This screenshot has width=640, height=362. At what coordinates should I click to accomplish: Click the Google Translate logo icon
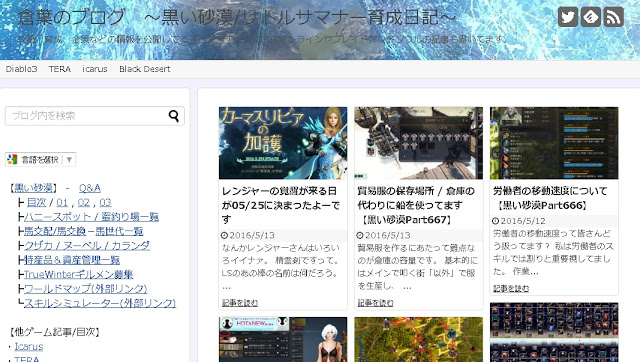point(12,160)
